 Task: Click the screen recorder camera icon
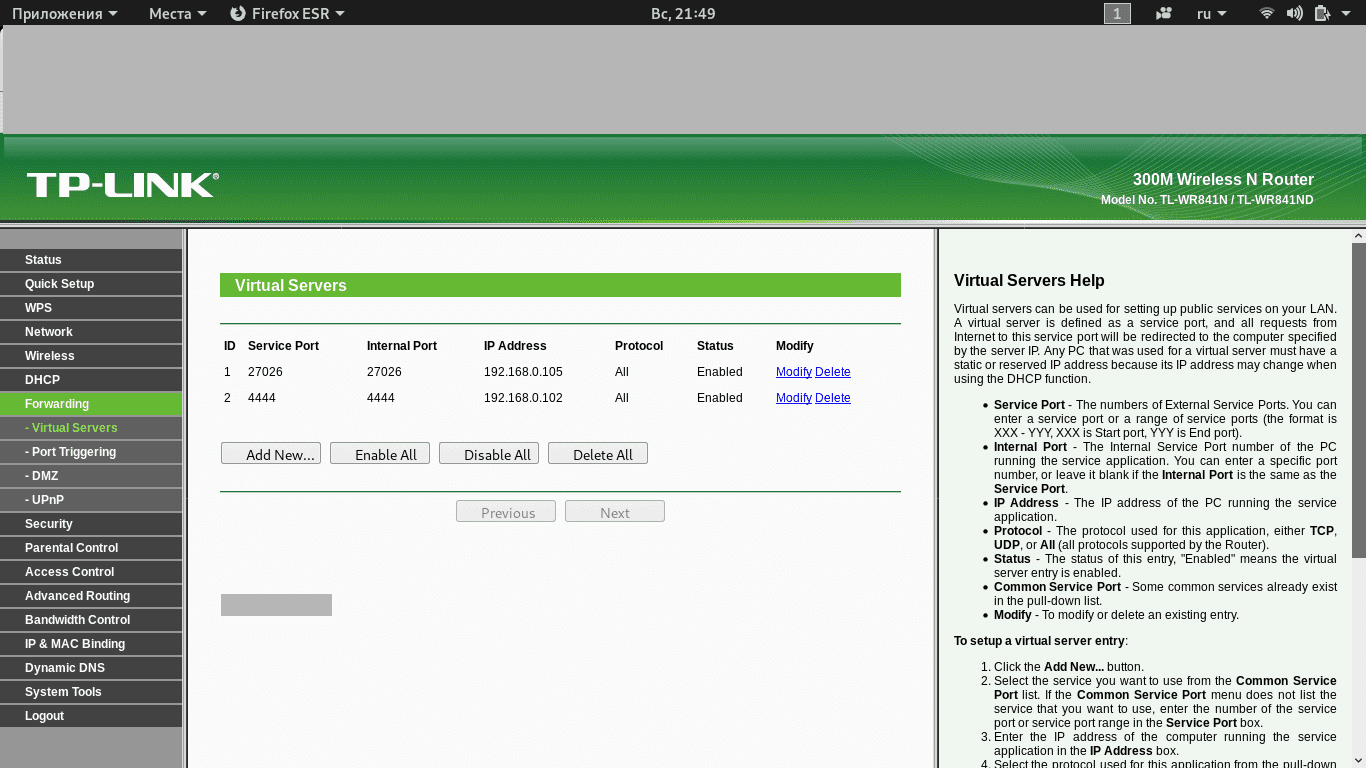(1163, 13)
